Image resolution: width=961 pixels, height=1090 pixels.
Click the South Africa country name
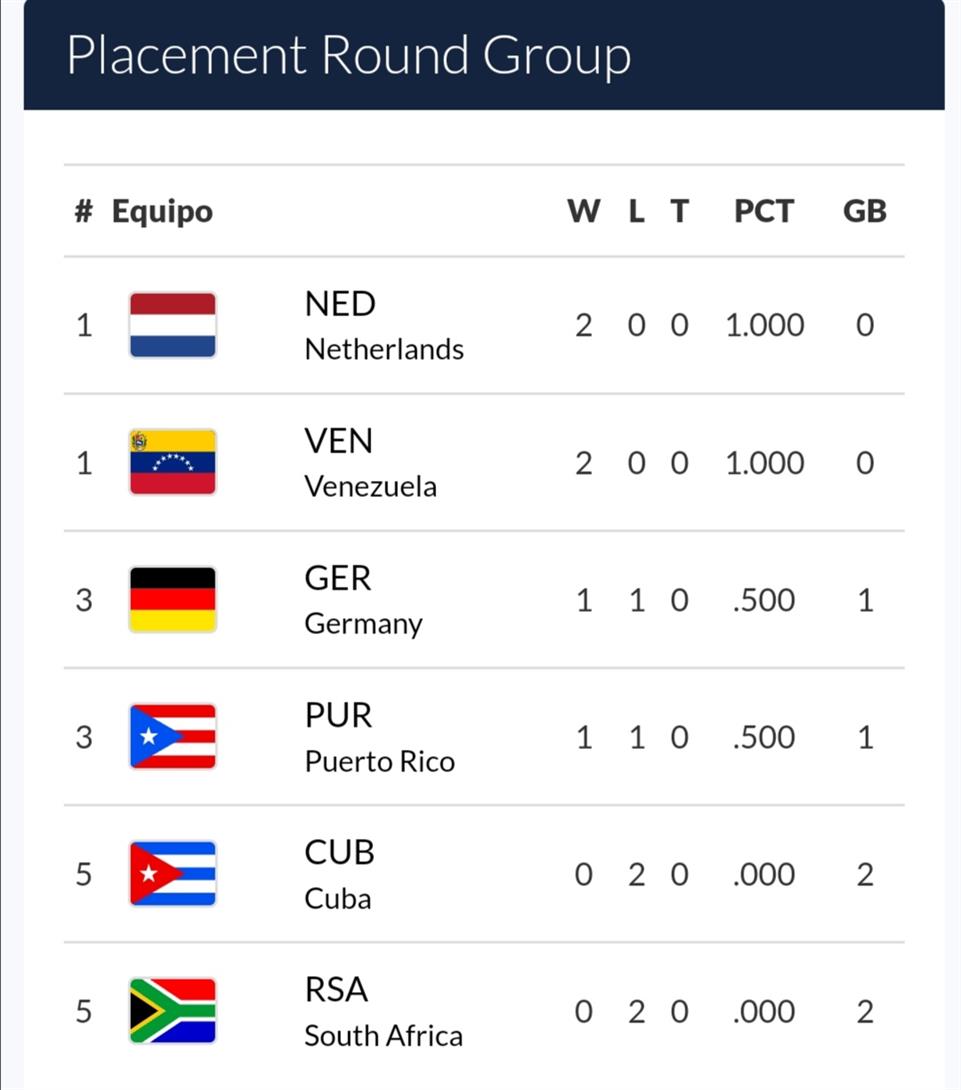click(x=384, y=1036)
